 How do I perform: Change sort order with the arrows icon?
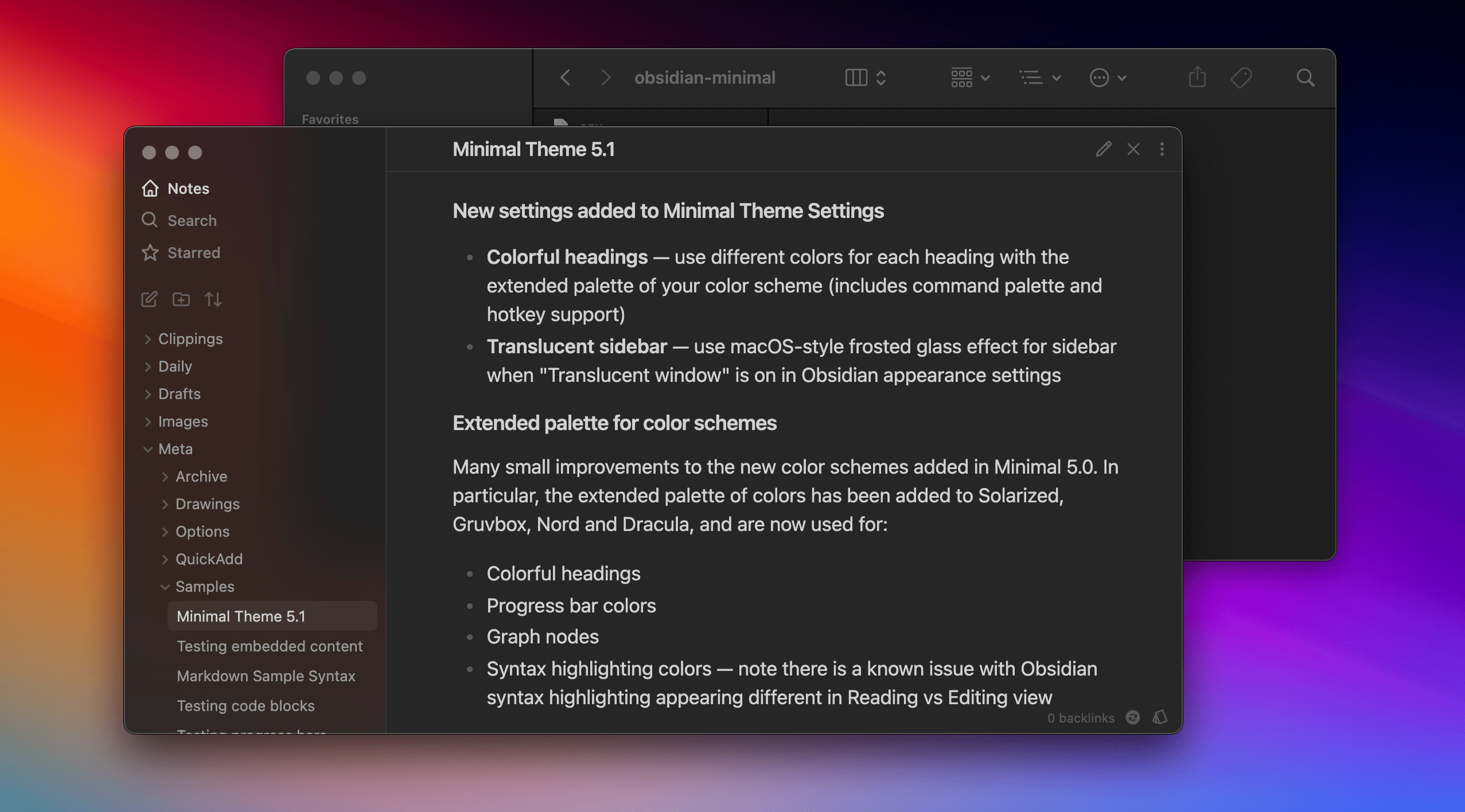point(213,299)
